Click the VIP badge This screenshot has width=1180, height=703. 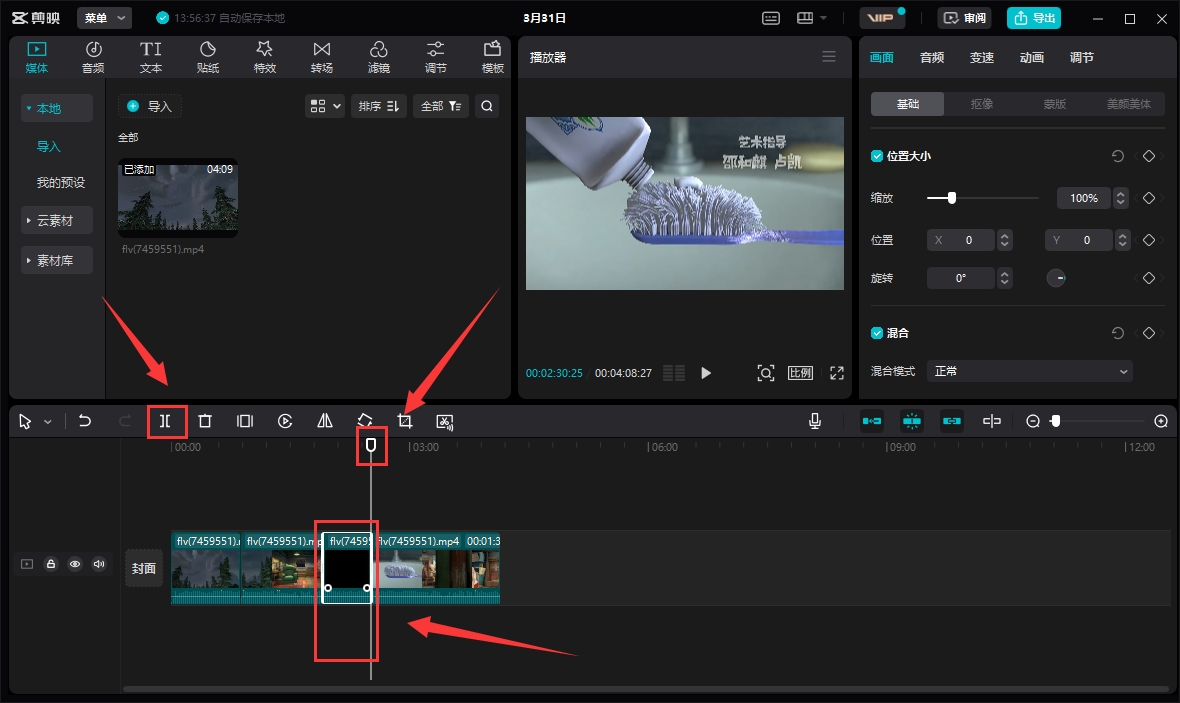[x=883, y=17]
